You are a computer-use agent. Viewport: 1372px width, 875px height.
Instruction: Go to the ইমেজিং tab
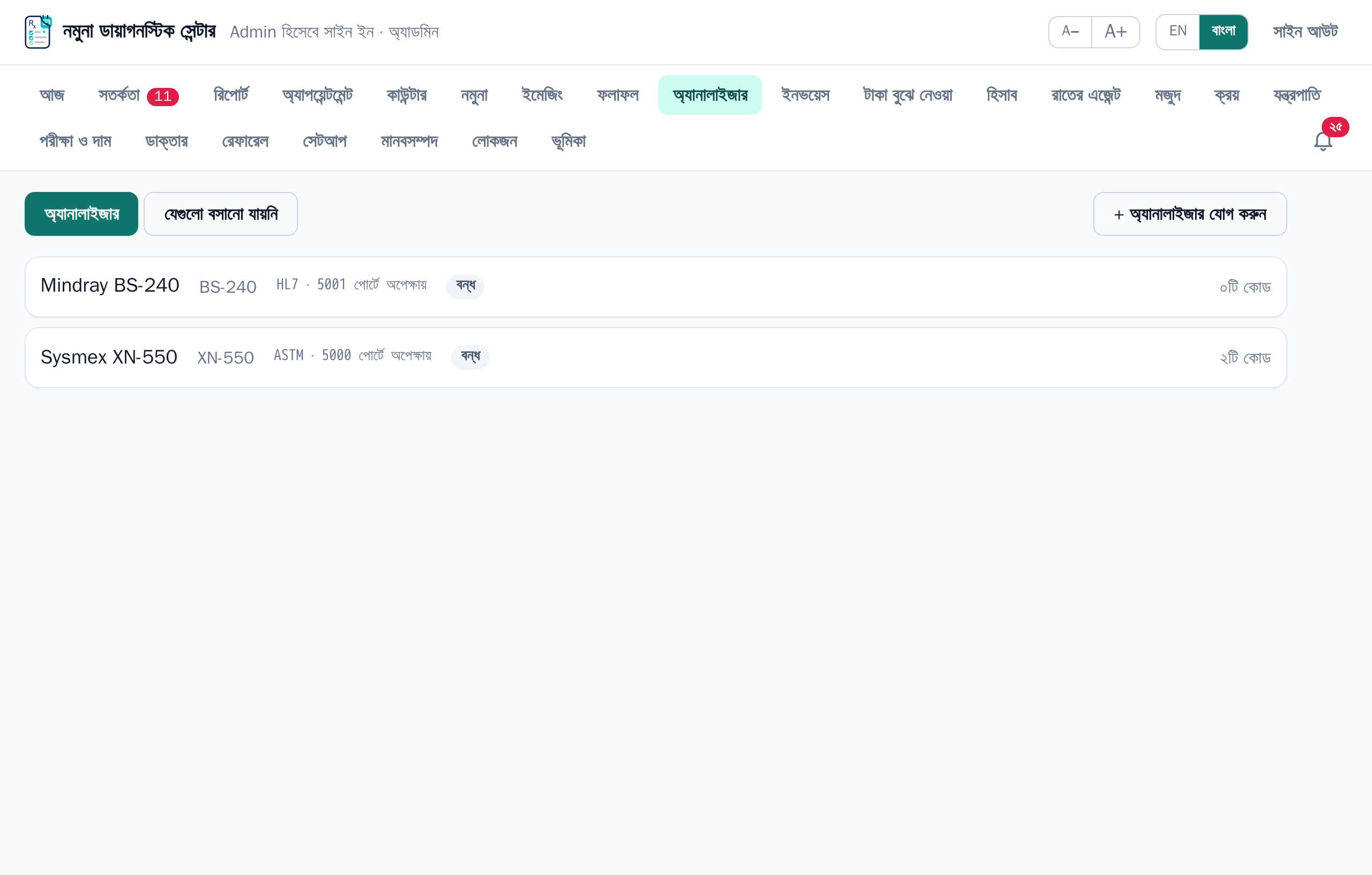[542, 95]
